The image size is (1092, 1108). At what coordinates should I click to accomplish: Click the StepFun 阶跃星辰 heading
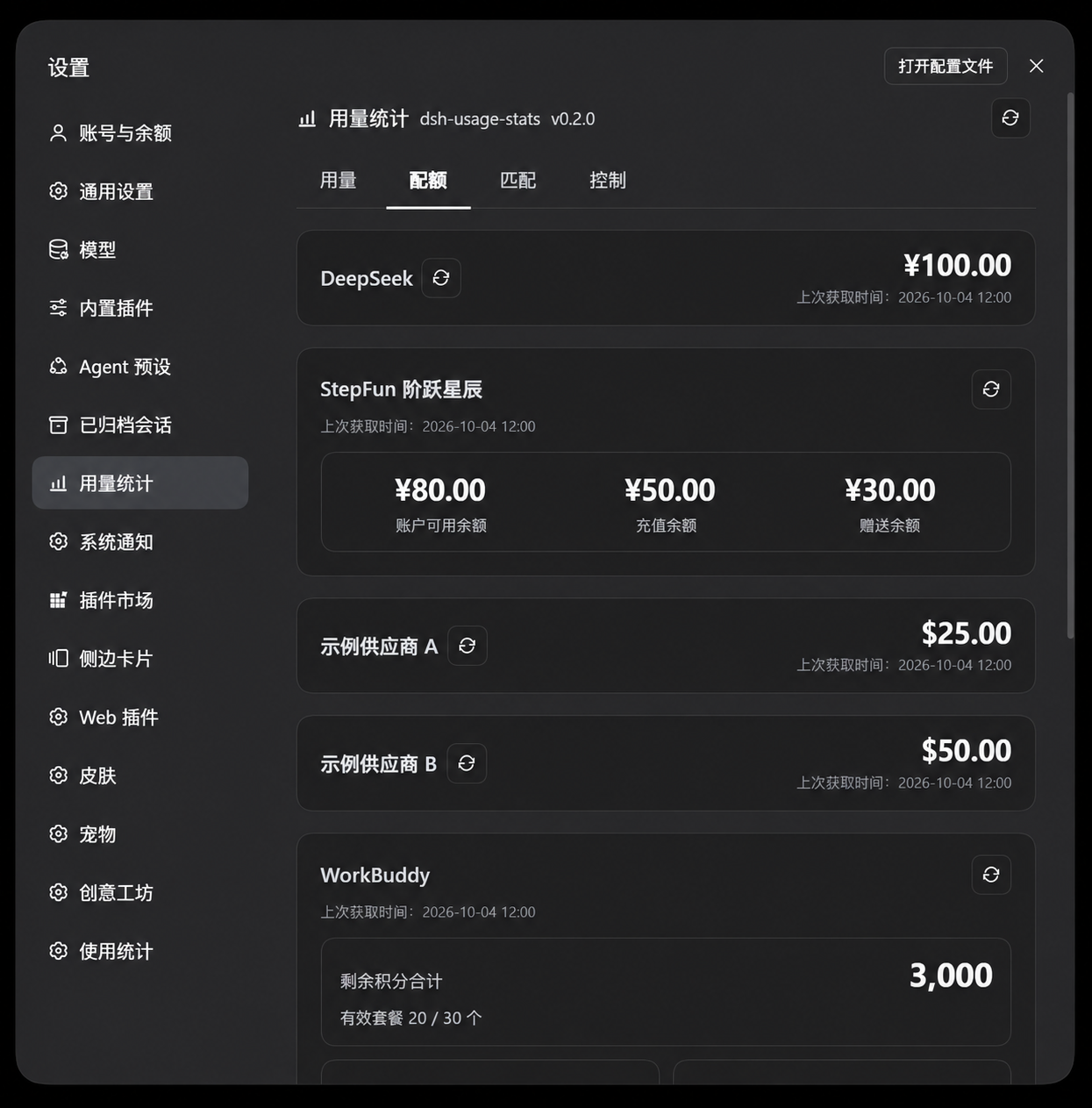(401, 389)
